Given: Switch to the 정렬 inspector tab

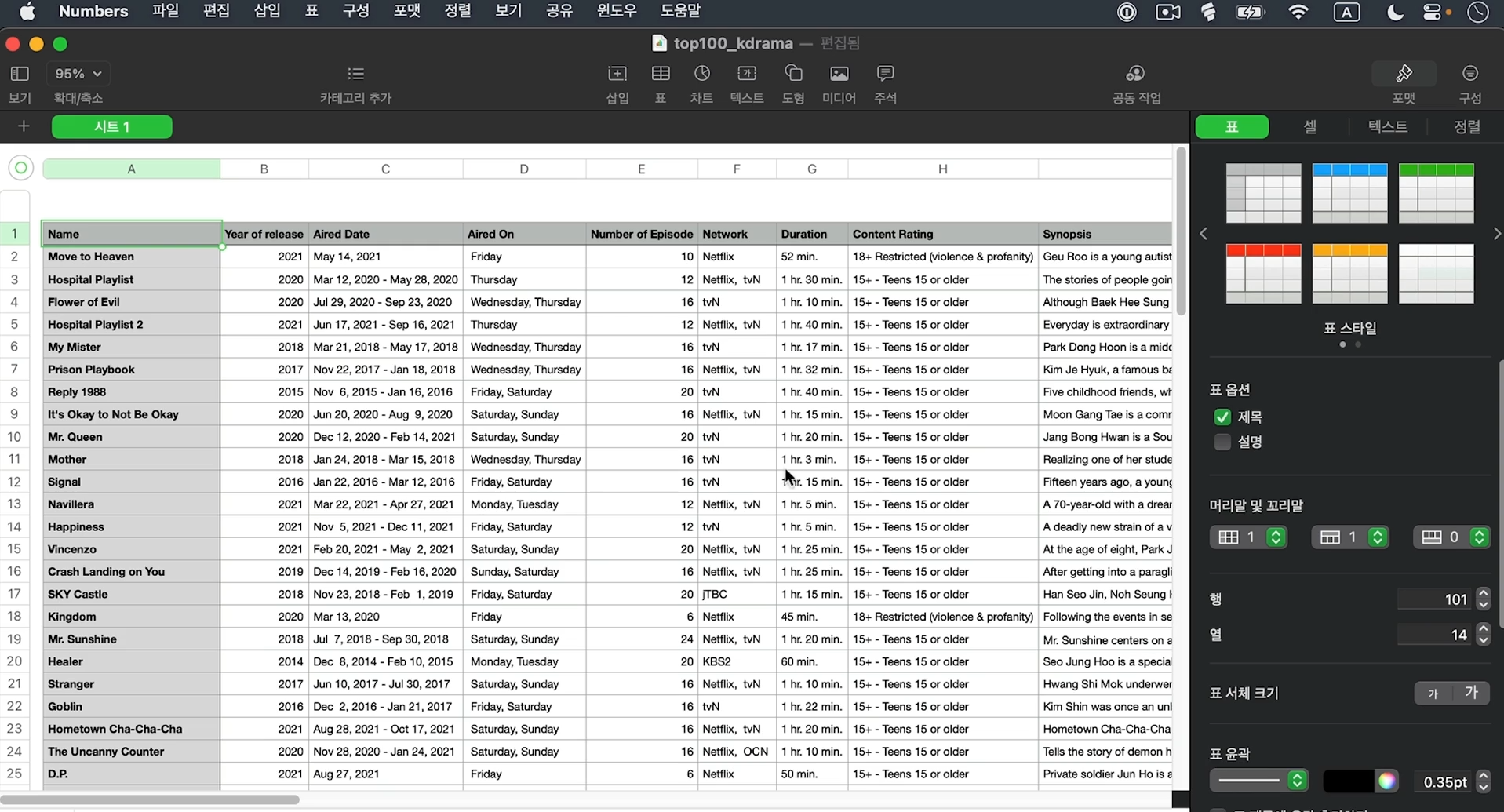Looking at the screenshot, I should click(1466, 126).
